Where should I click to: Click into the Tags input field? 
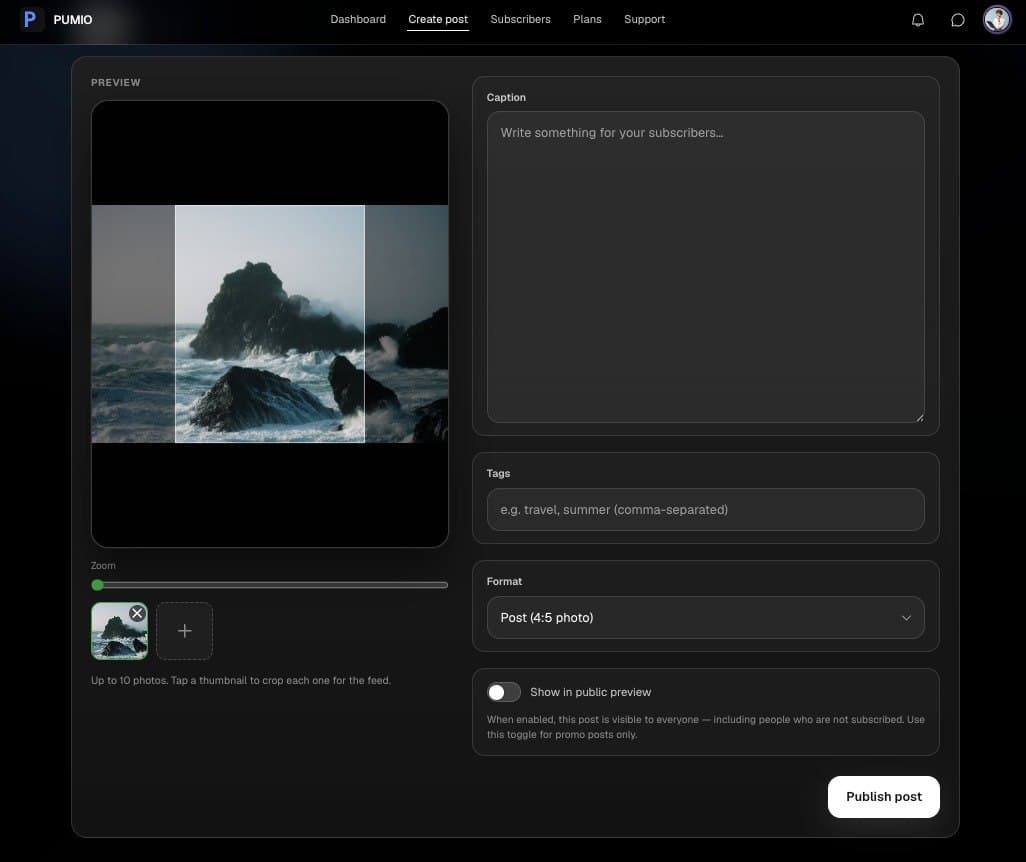tap(705, 509)
